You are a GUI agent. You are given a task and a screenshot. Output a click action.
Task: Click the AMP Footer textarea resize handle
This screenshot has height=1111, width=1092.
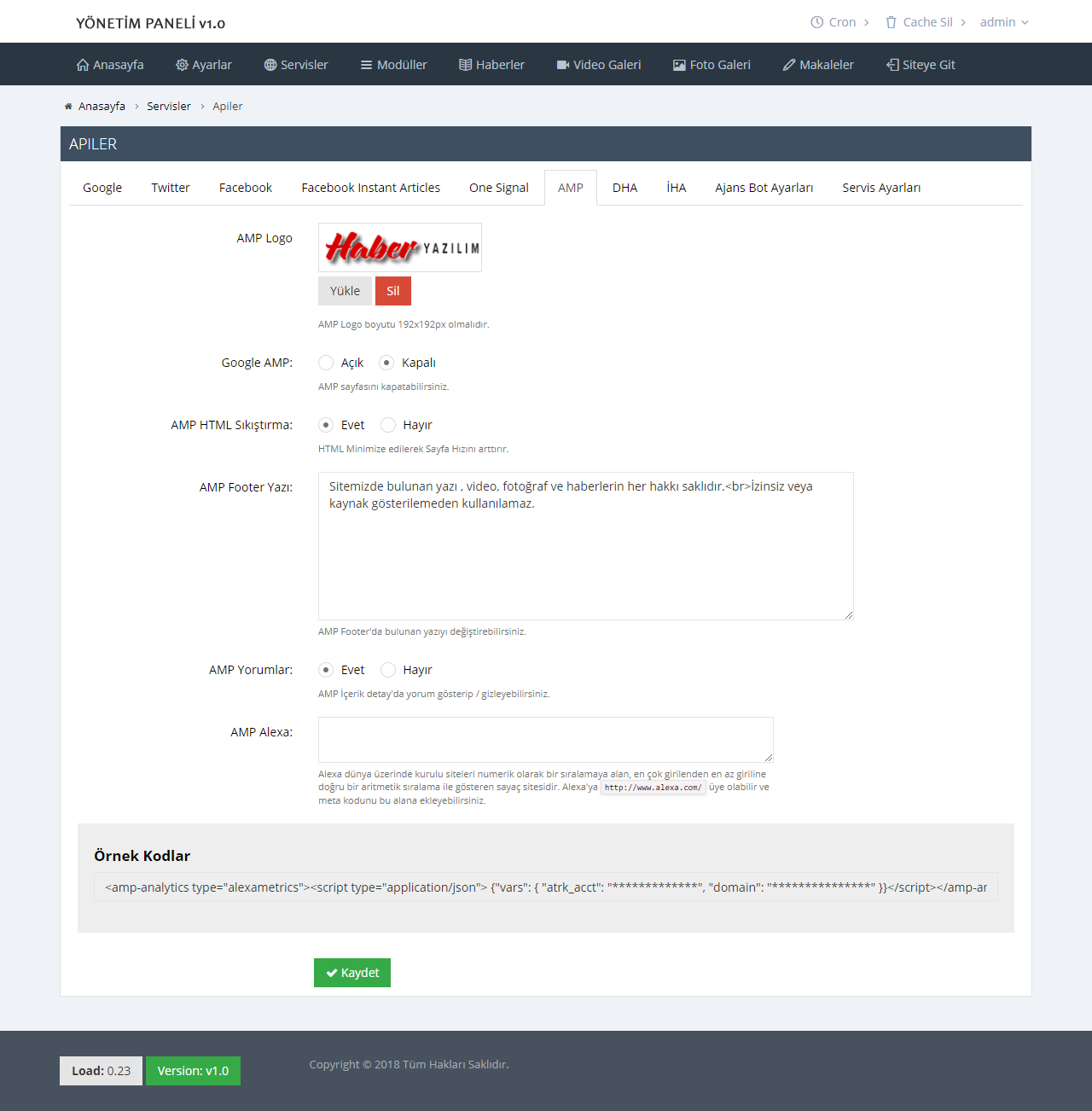(x=849, y=615)
